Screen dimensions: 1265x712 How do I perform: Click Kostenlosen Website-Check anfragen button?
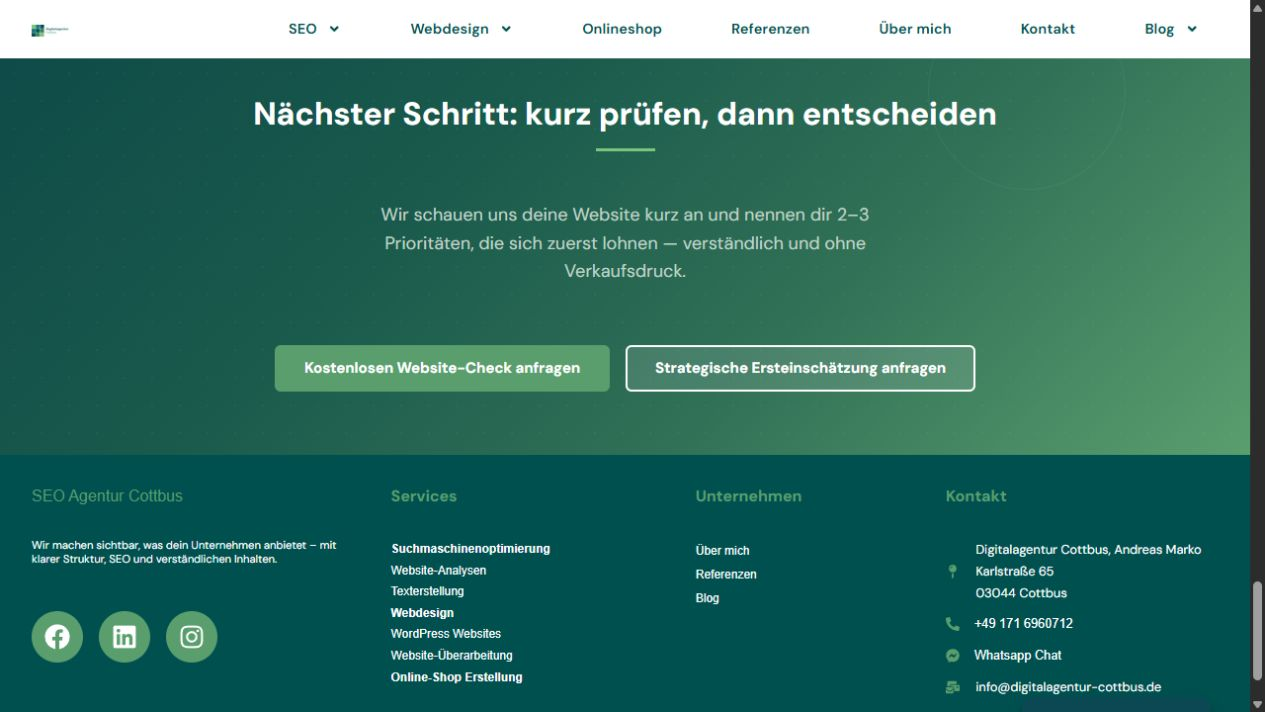tap(442, 368)
